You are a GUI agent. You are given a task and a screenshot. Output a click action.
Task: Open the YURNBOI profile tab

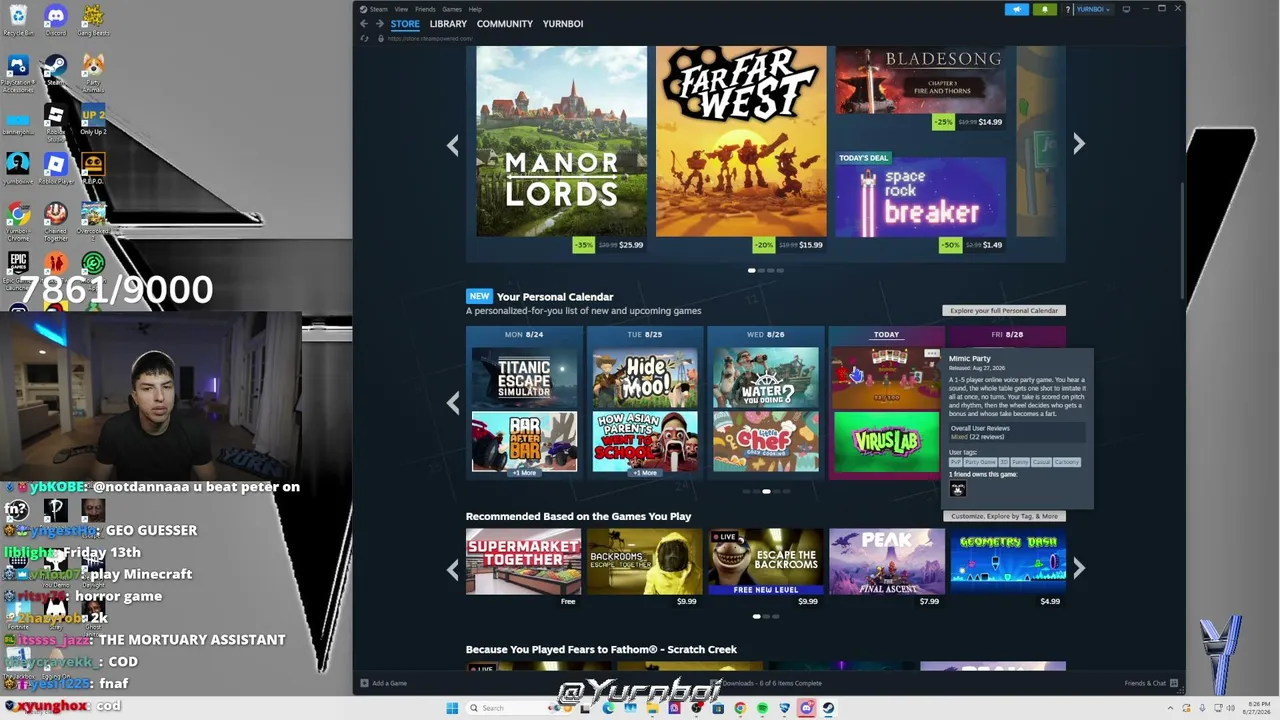(563, 24)
